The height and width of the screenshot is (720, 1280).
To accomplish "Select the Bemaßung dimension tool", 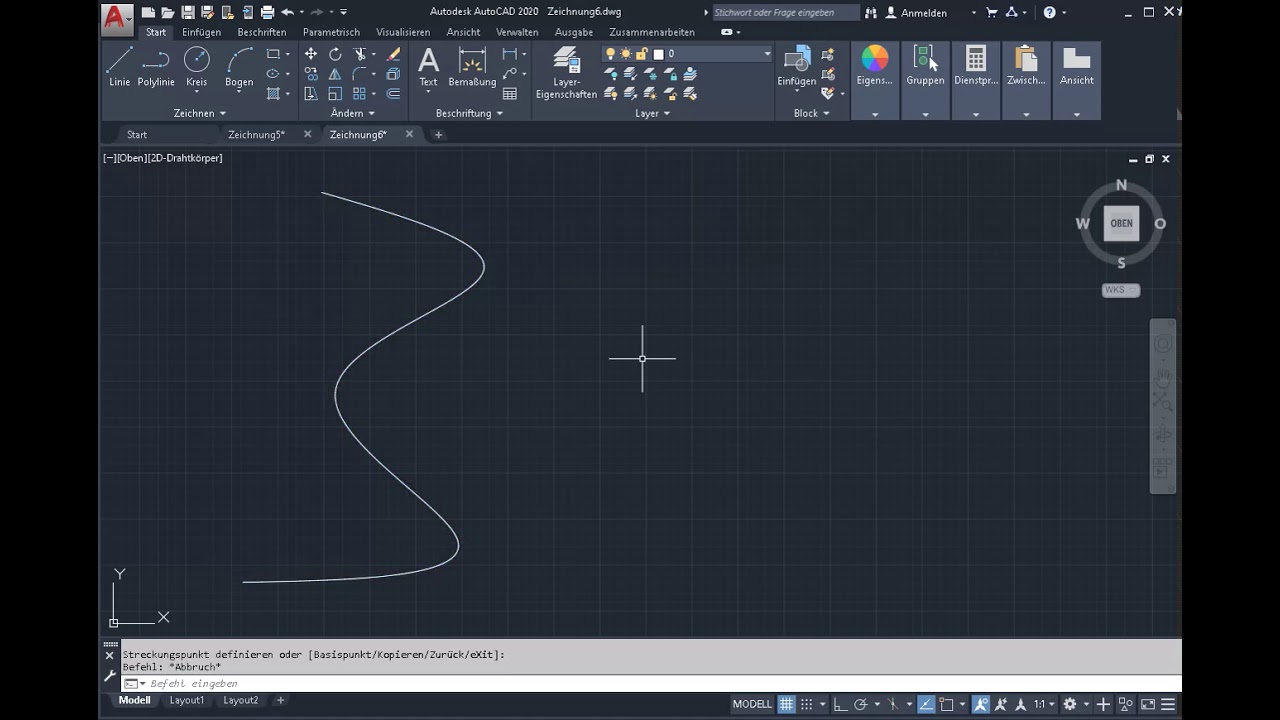I will tap(472, 67).
